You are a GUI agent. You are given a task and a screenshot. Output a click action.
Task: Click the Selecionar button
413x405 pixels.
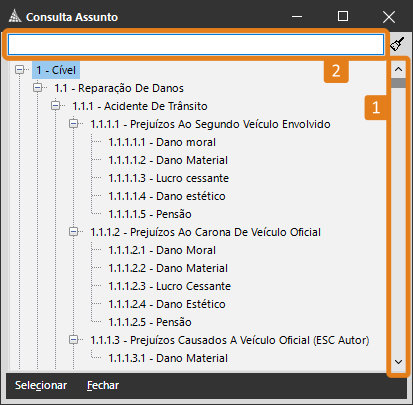pos(41,385)
